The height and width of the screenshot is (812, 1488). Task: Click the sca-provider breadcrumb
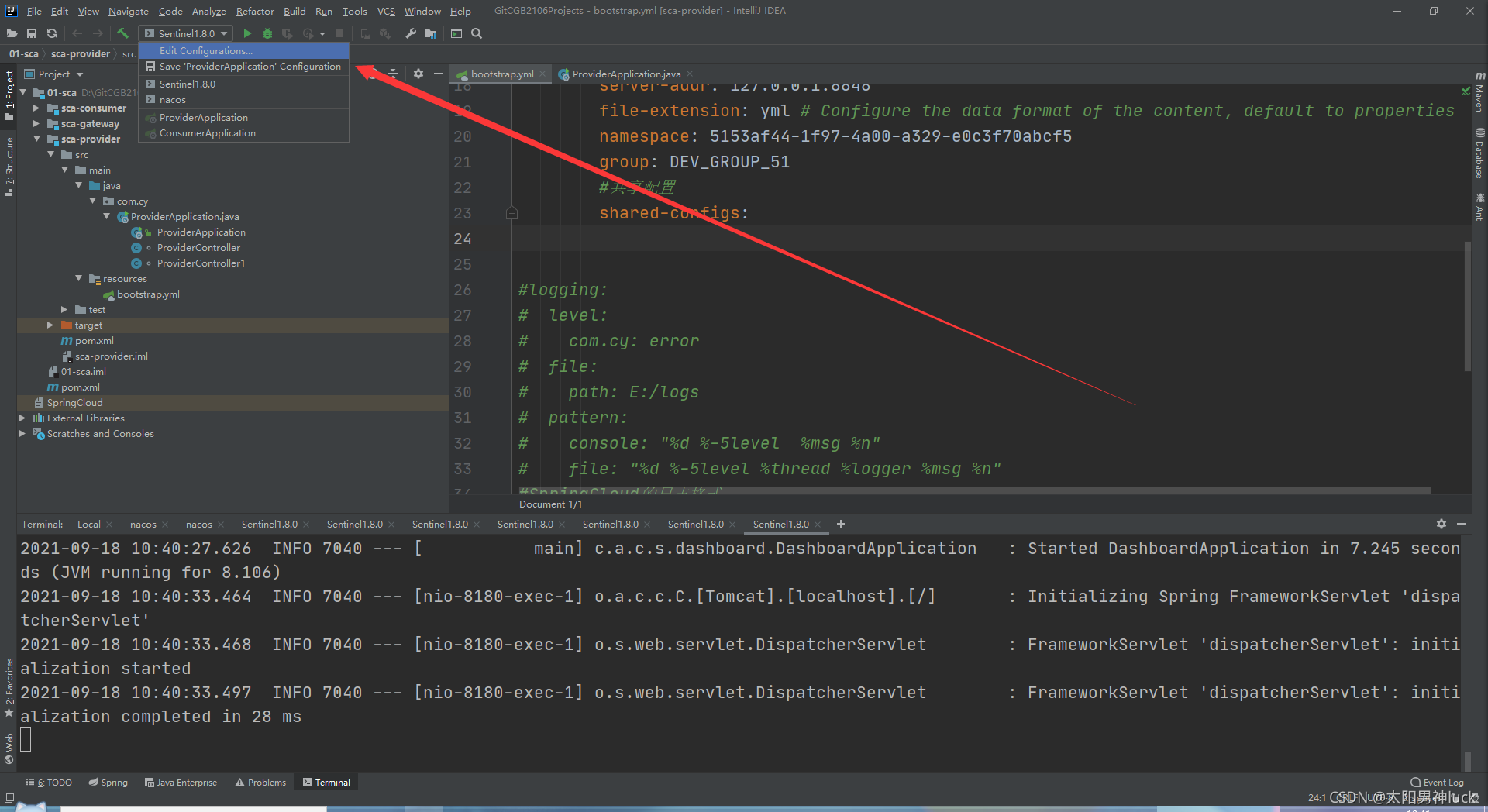81,54
